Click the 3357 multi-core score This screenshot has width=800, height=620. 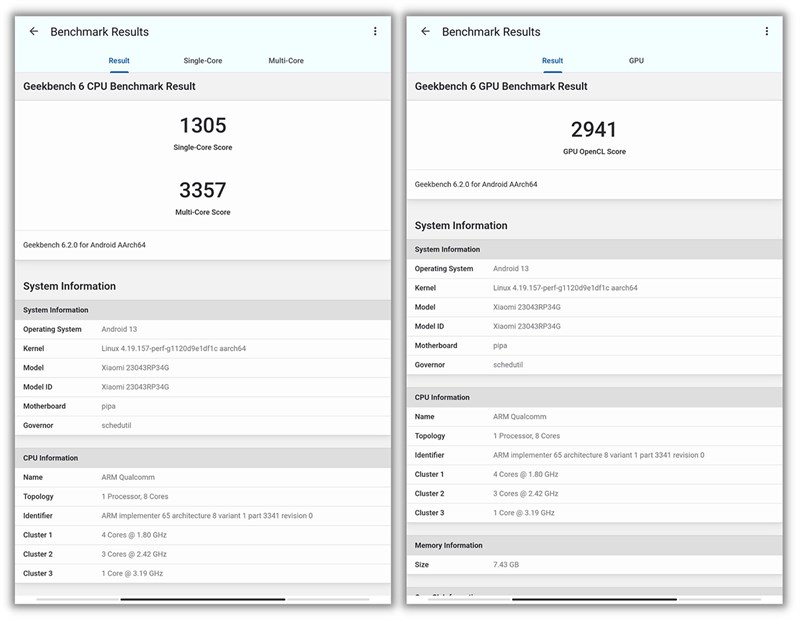pyautogui.click(x=203, y=190)
